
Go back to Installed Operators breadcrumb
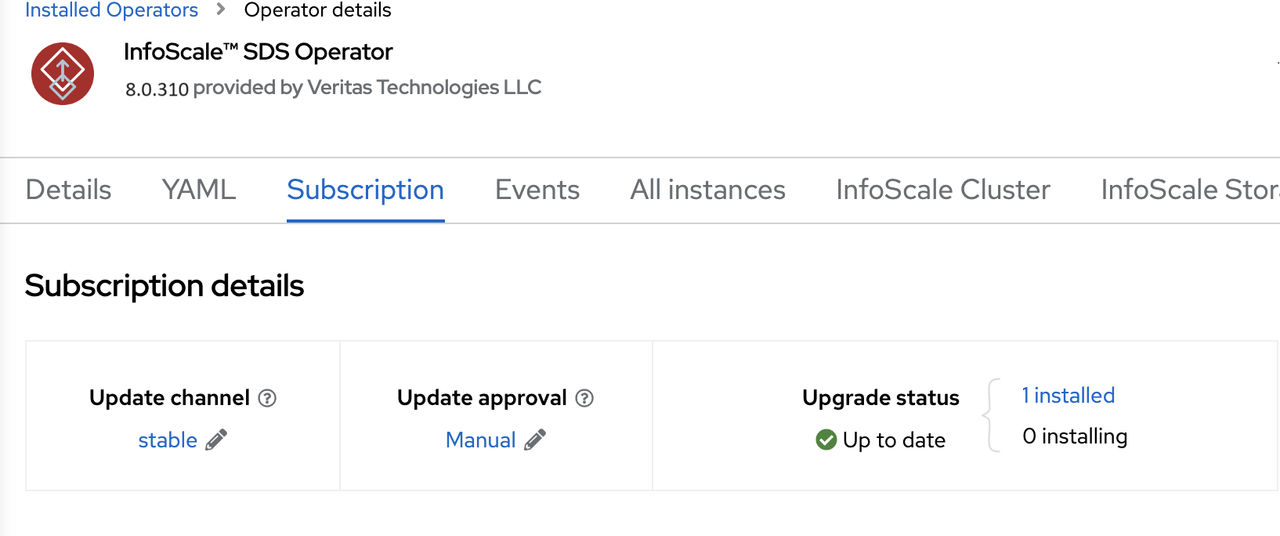pos(111,11)
